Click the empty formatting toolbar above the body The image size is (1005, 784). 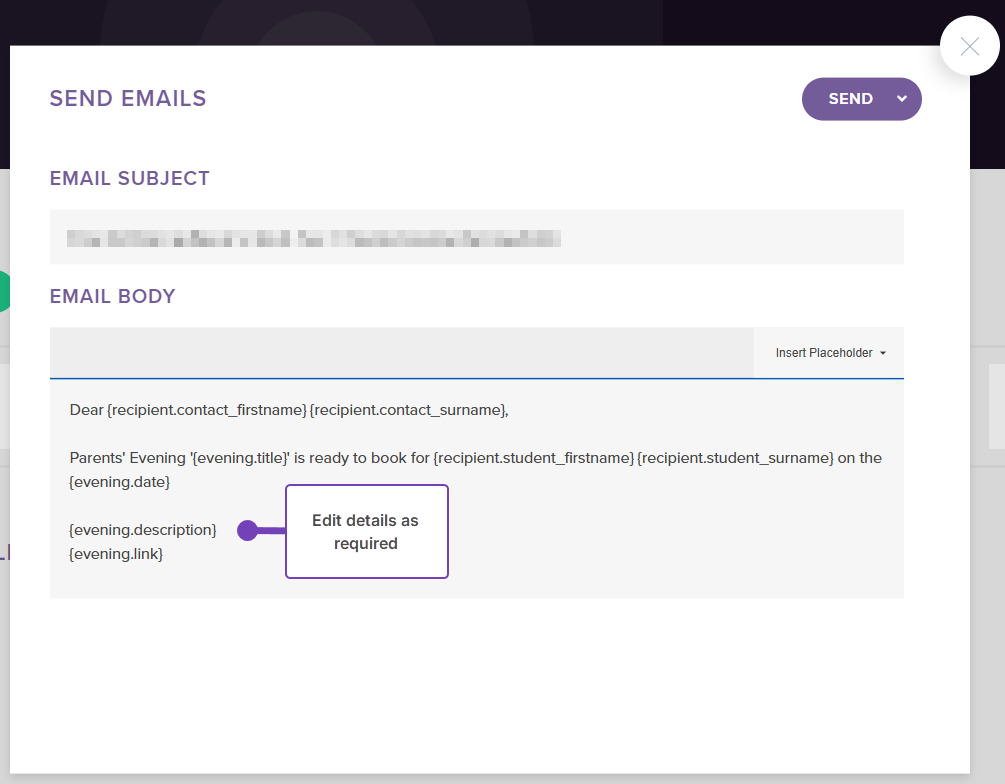pyautogui.click(x=400, y=353)
